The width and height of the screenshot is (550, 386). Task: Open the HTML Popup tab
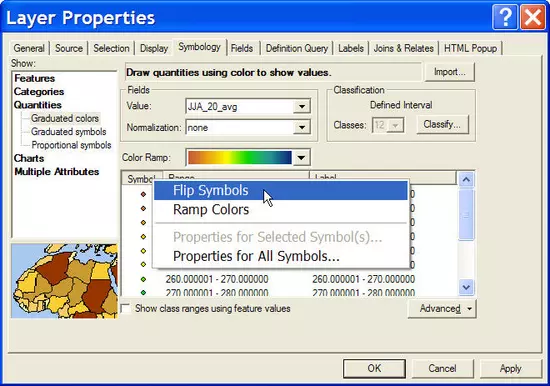click(470, 48)
